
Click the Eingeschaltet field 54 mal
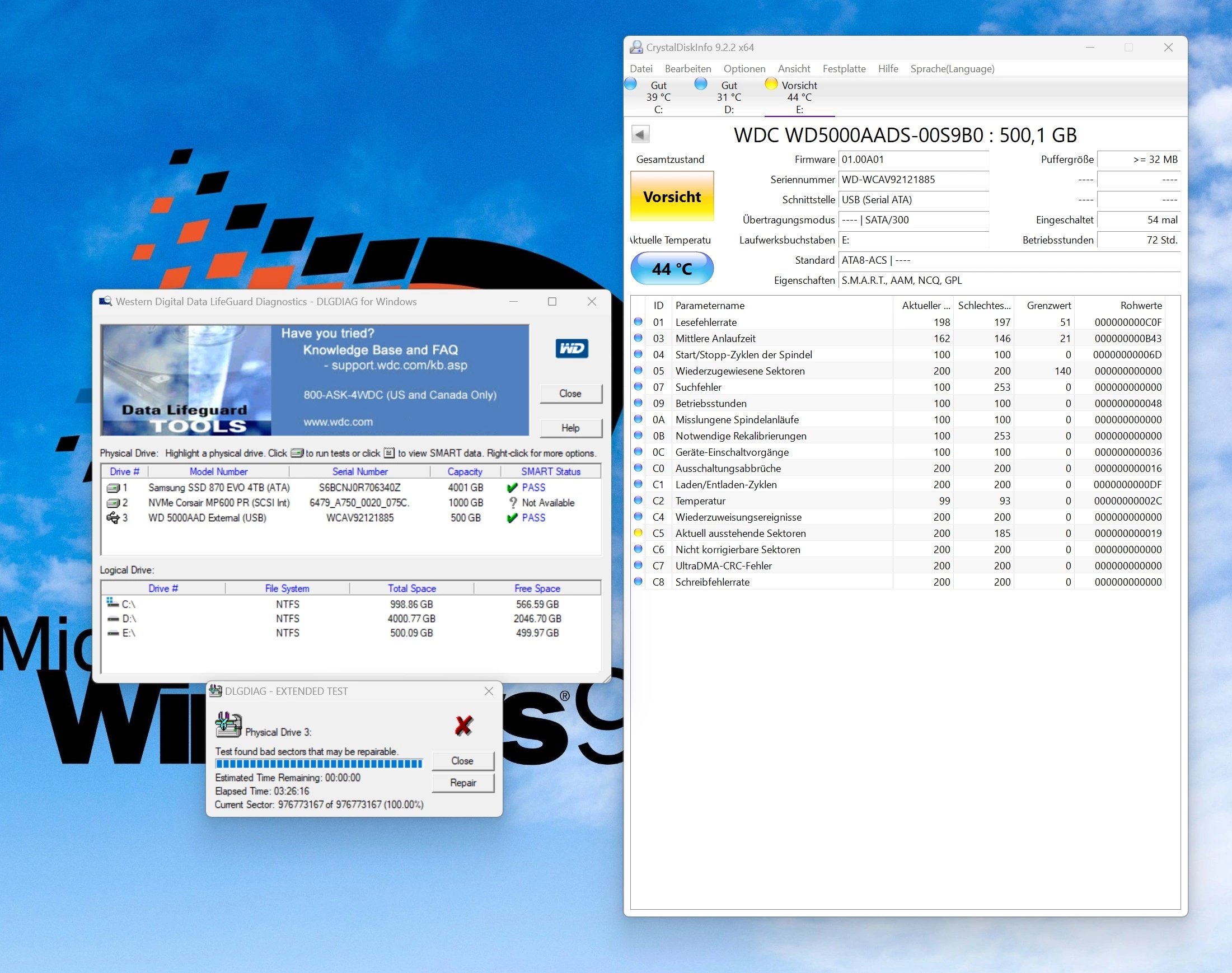(x=1138, y=220)
